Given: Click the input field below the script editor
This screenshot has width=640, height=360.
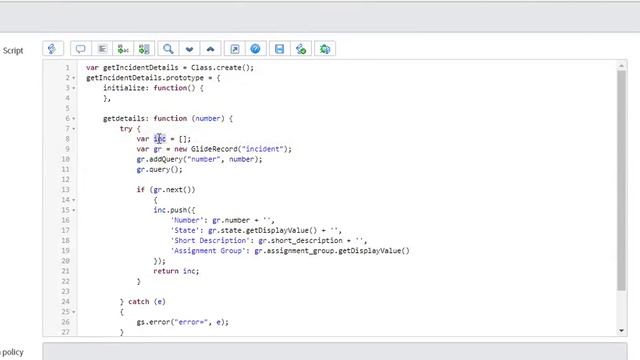Looking at the screenshot, I should [335, 351].
